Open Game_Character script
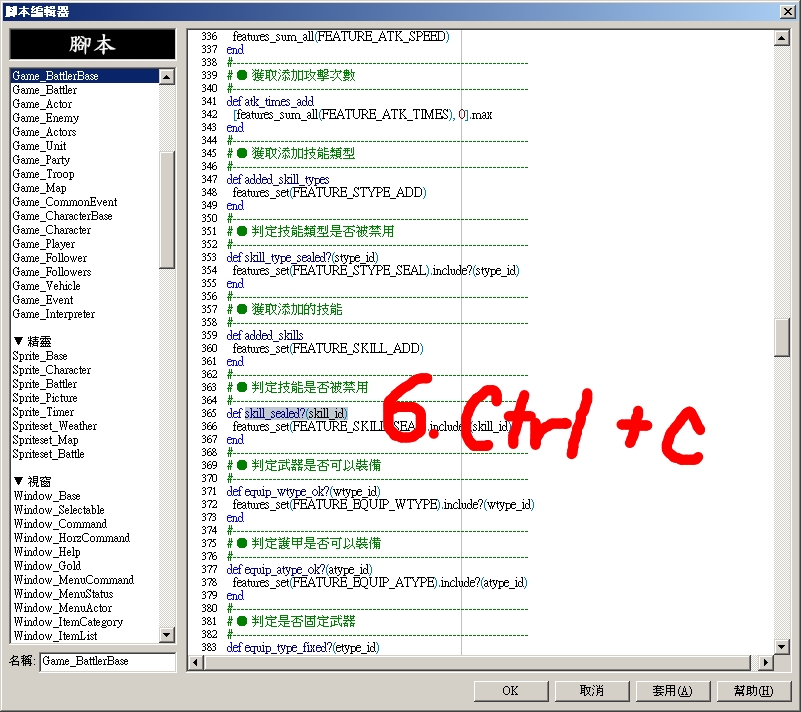This screenshot has width=801, height=712. pos(52,230)
